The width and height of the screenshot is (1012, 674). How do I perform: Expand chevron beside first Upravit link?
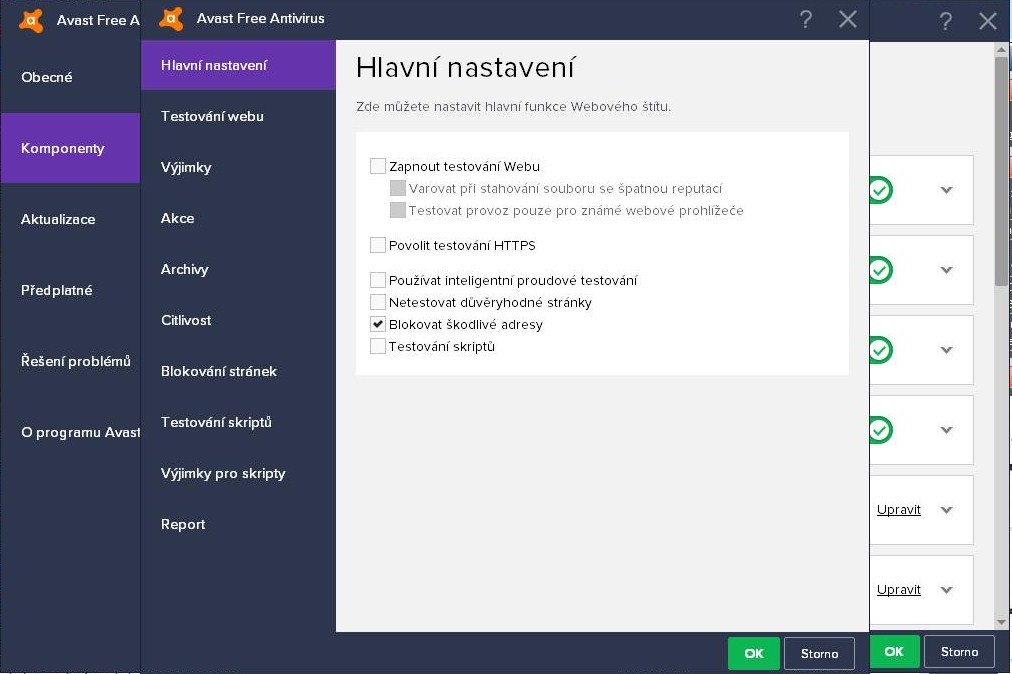coord(947,510)
